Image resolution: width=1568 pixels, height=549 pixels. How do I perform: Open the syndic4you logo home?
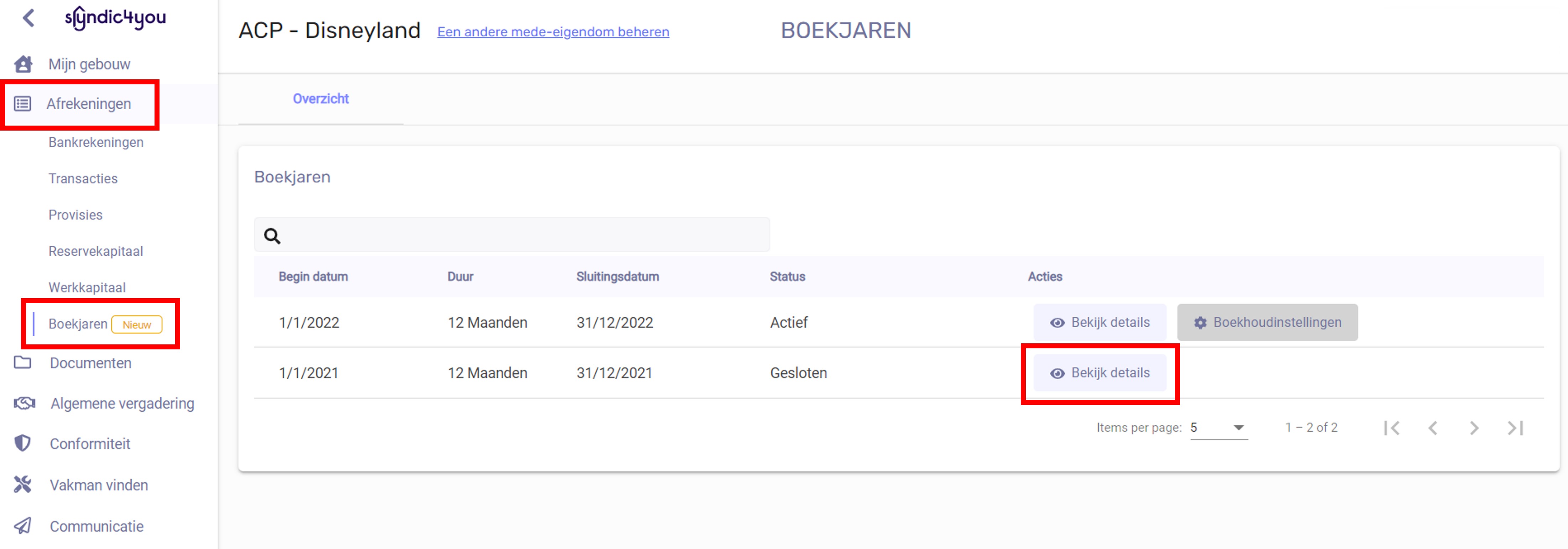pyautogui.click(x=115, y=18)
